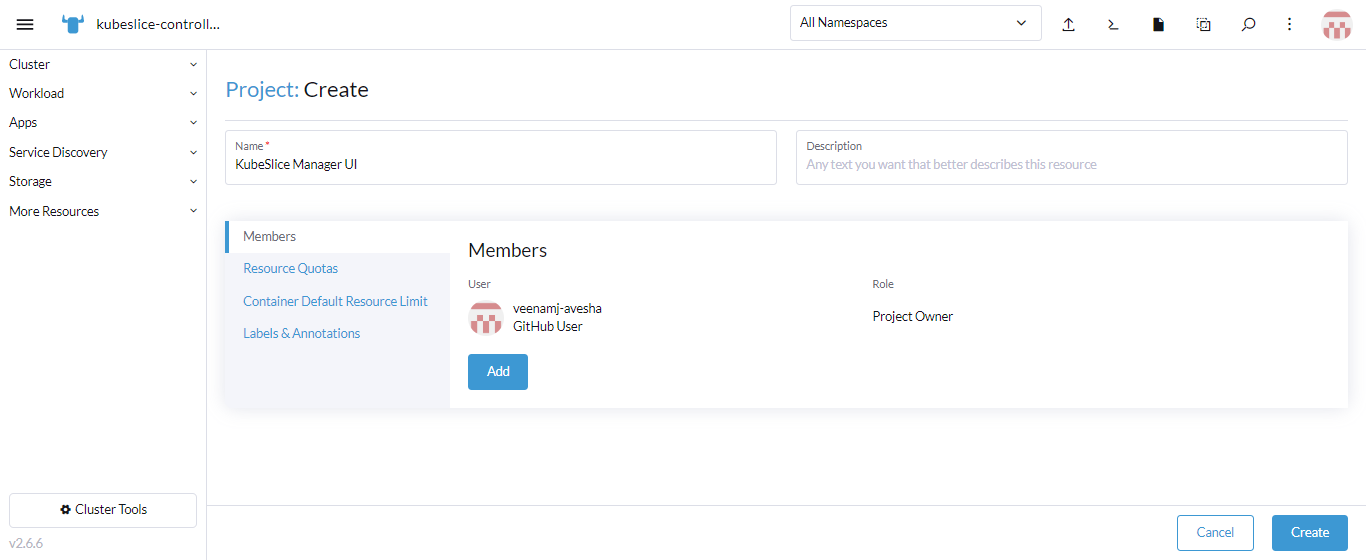1366x560 pixels.
Task: Click the Project Owner role text
Action: click(913, 316)
